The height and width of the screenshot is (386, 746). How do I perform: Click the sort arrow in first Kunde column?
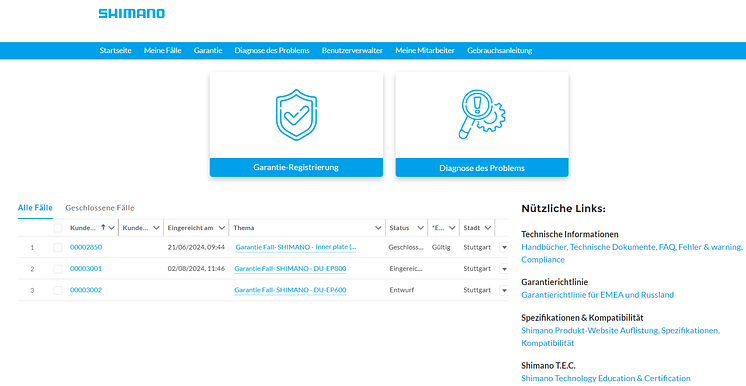point(103,228)
